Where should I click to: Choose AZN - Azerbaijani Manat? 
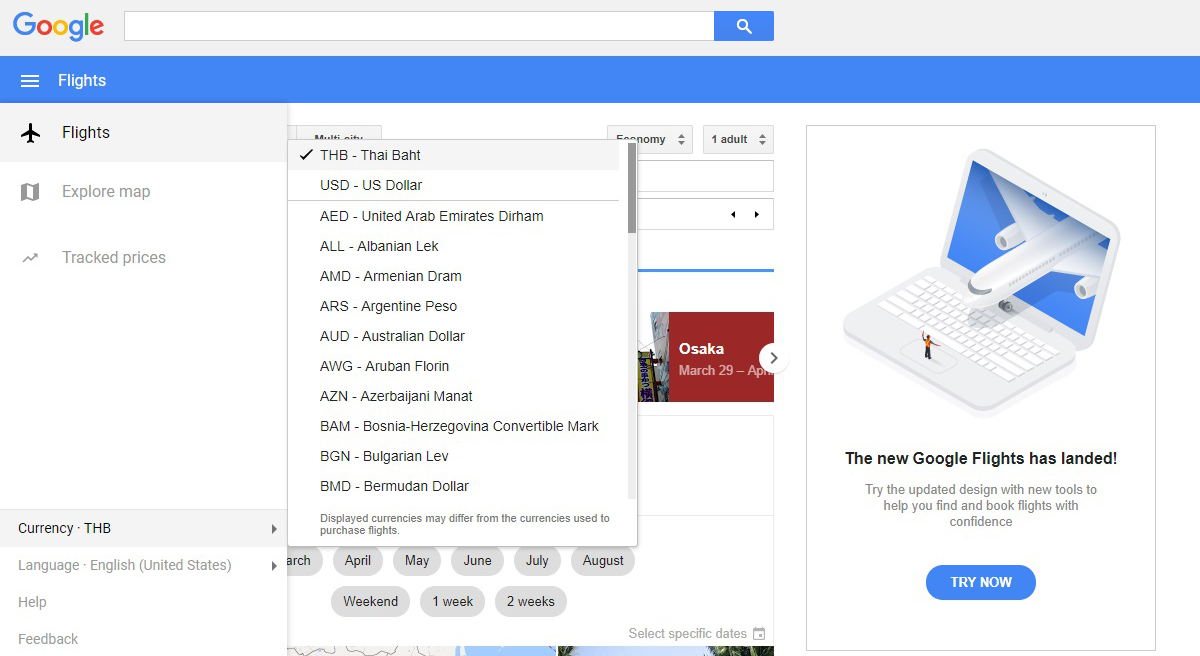pyautogui.click(x=454, y=396)
